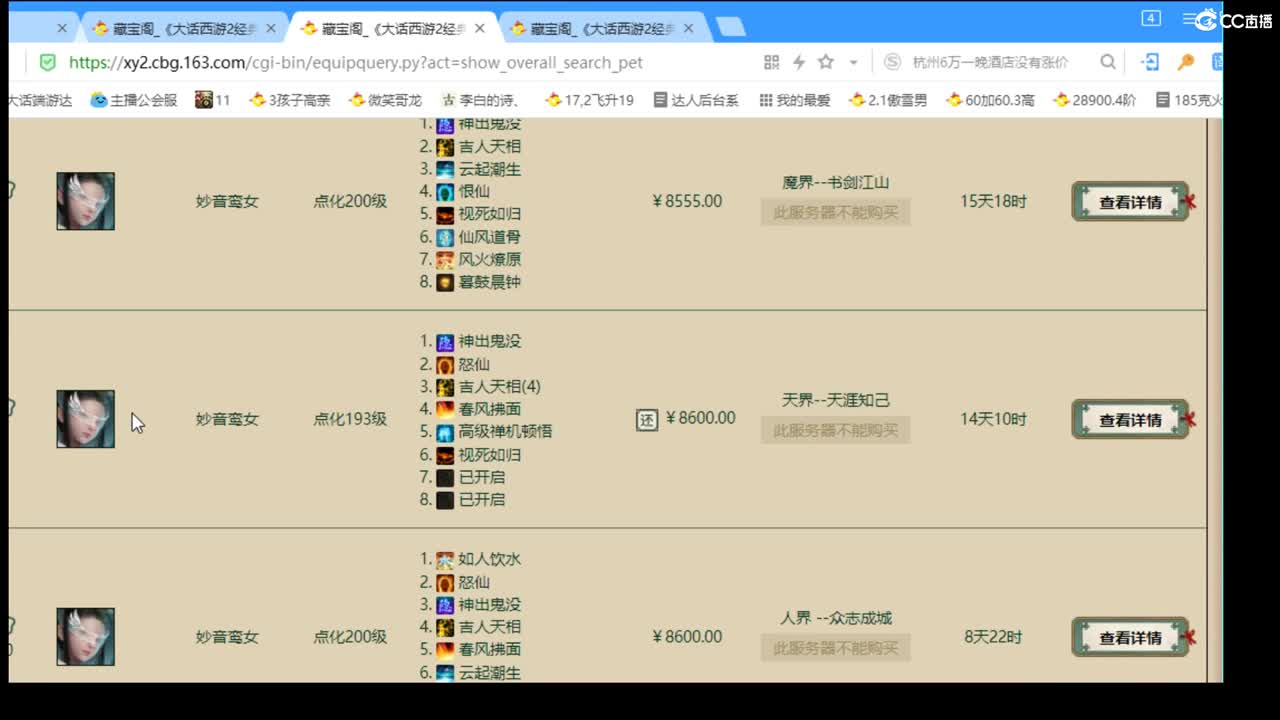The width and height of the screenshot is (1280, 720).
Task: Click the 还 bargain icon beside ¥8600.00
Action: pyautogui.click(x=647, y=419)
